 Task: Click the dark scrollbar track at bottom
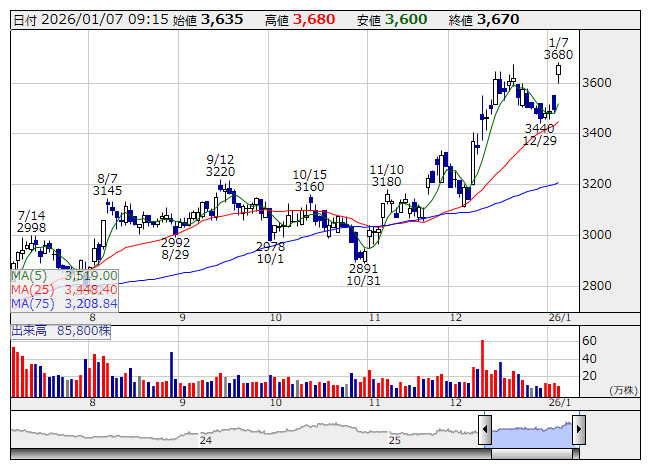point(251,454)
